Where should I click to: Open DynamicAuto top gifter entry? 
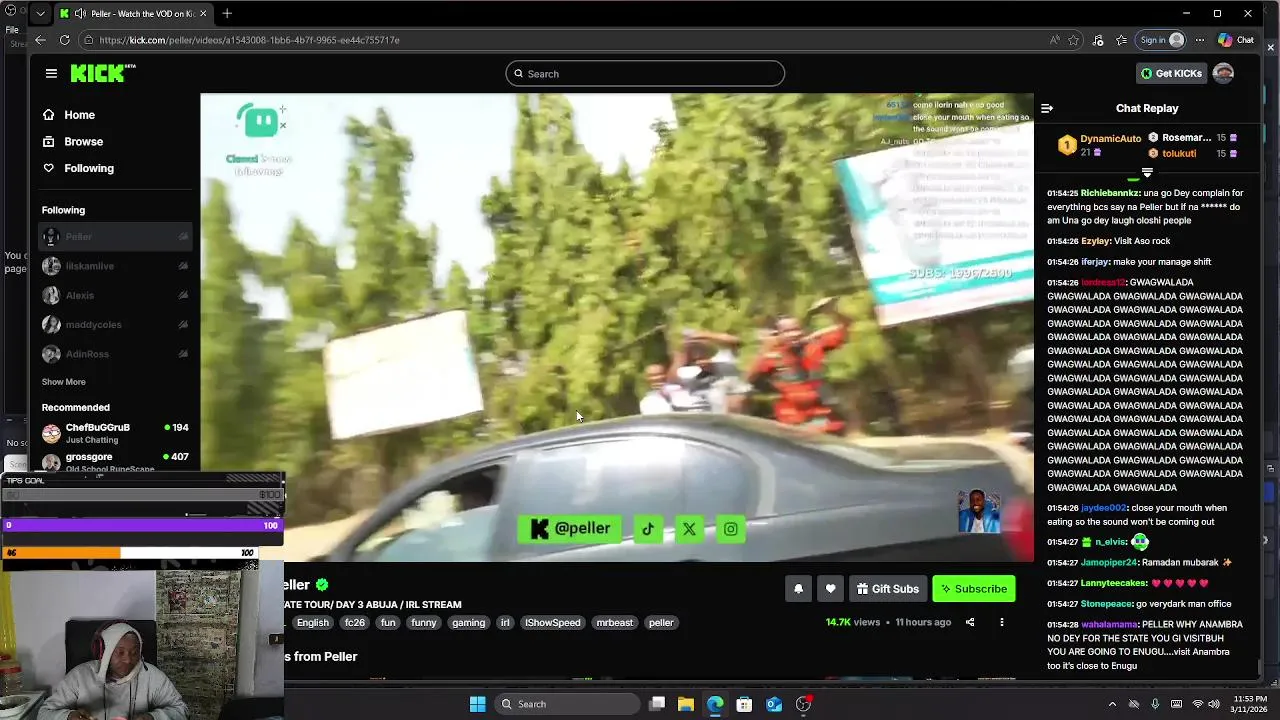pos(1100,145)
